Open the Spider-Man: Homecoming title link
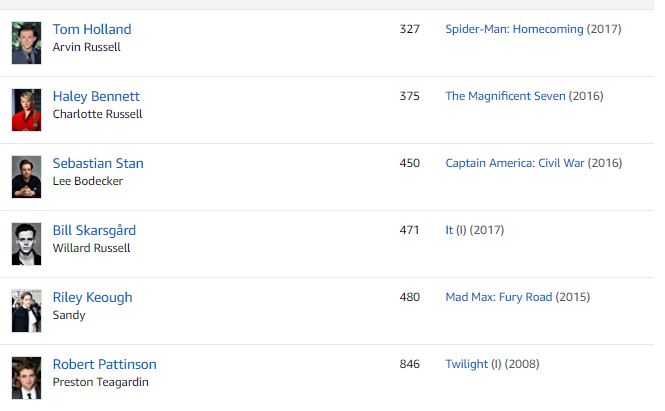Viewport: 665px width, 411px height. (514, 29)
